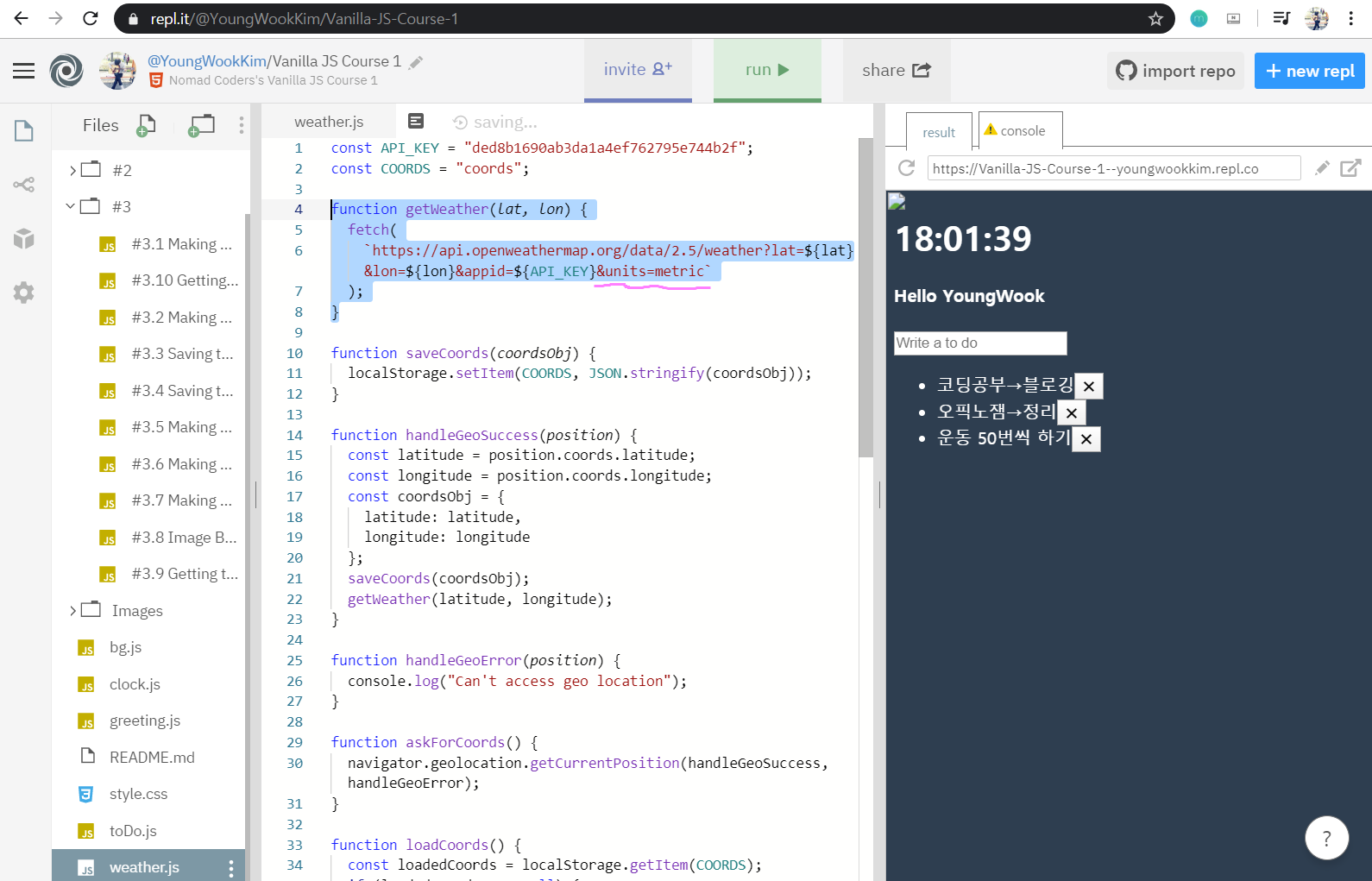
Task: Open the hamburger menu in Repl.it header
Action: 24,71
